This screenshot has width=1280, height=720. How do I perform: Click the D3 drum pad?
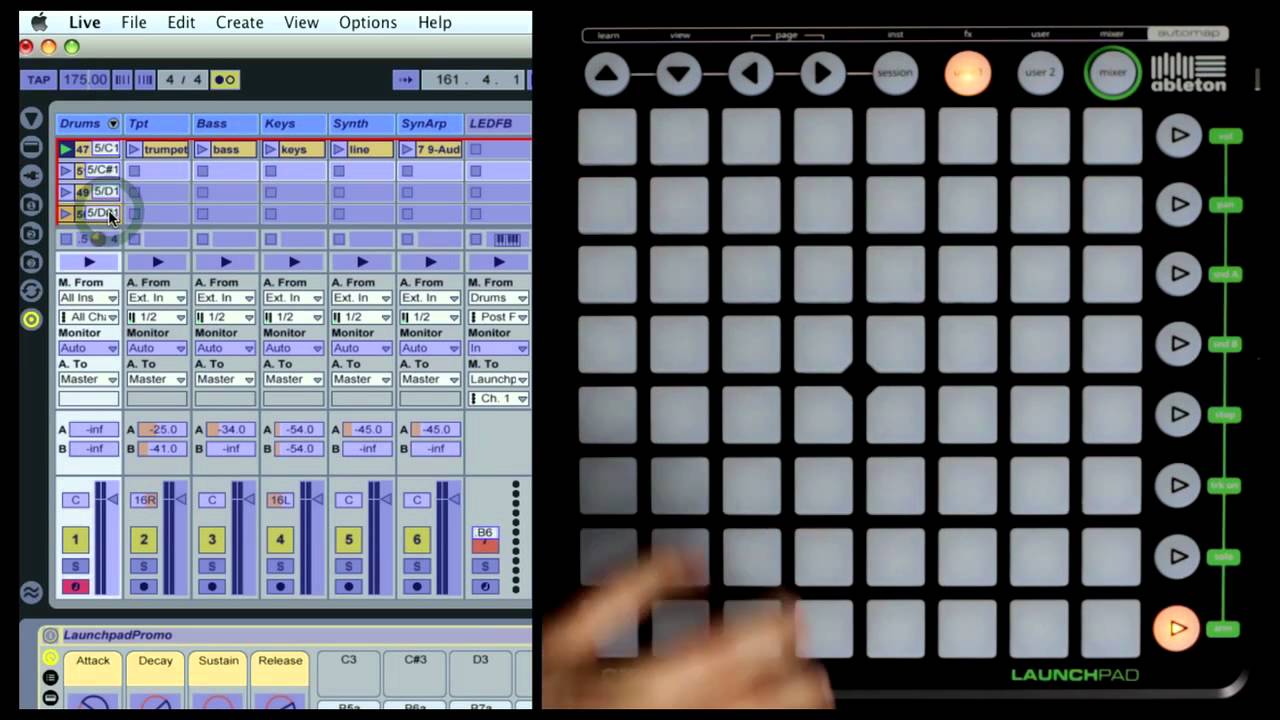click(481, 675)
